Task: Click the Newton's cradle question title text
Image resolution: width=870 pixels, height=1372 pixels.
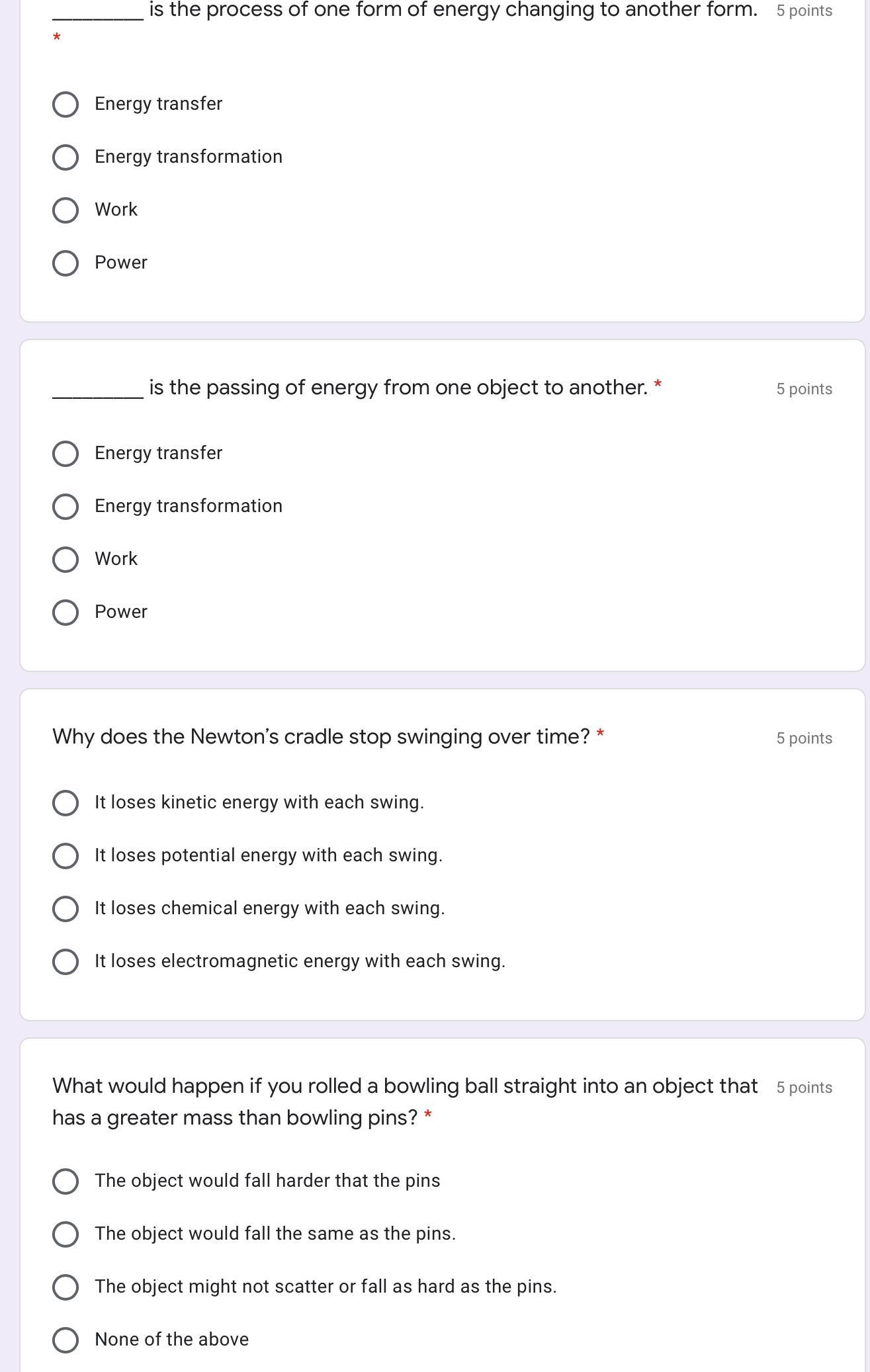Action: [x=321, y=737]
